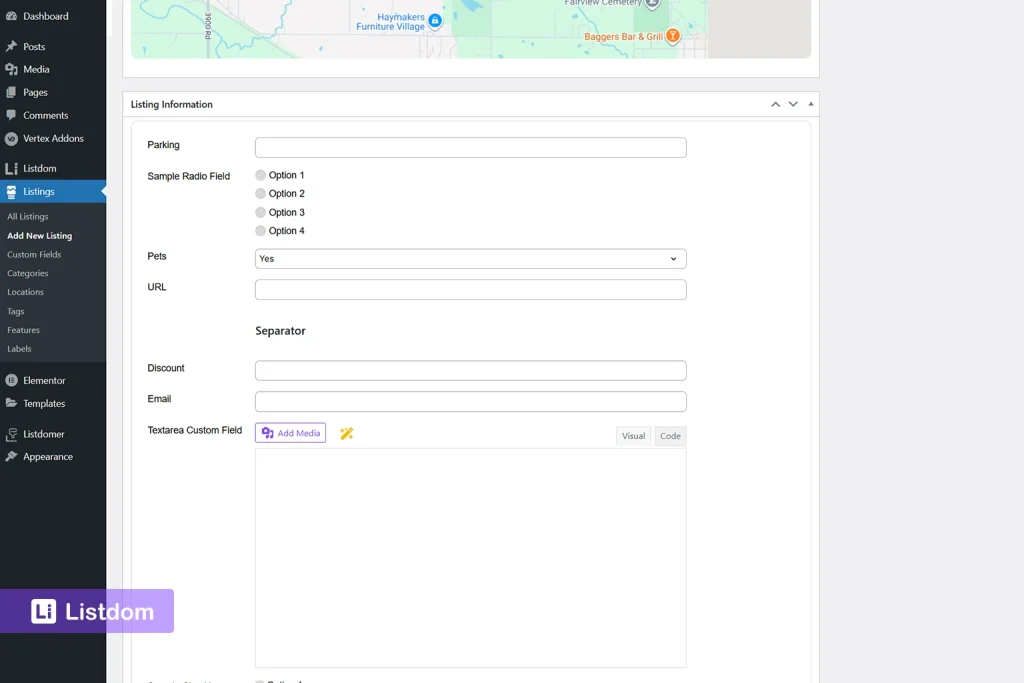Click the AI magic wand icon near Add Media
This screenshot has height=683, width=1024.
346,433
